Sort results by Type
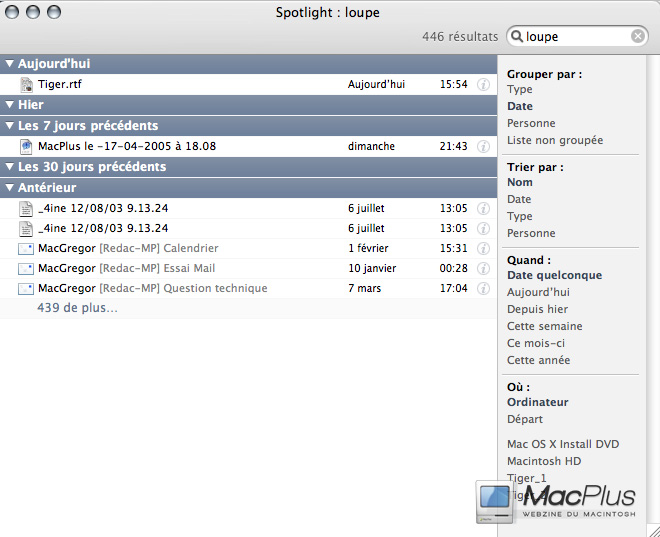The image size is (660, 537). click(519, 216)
